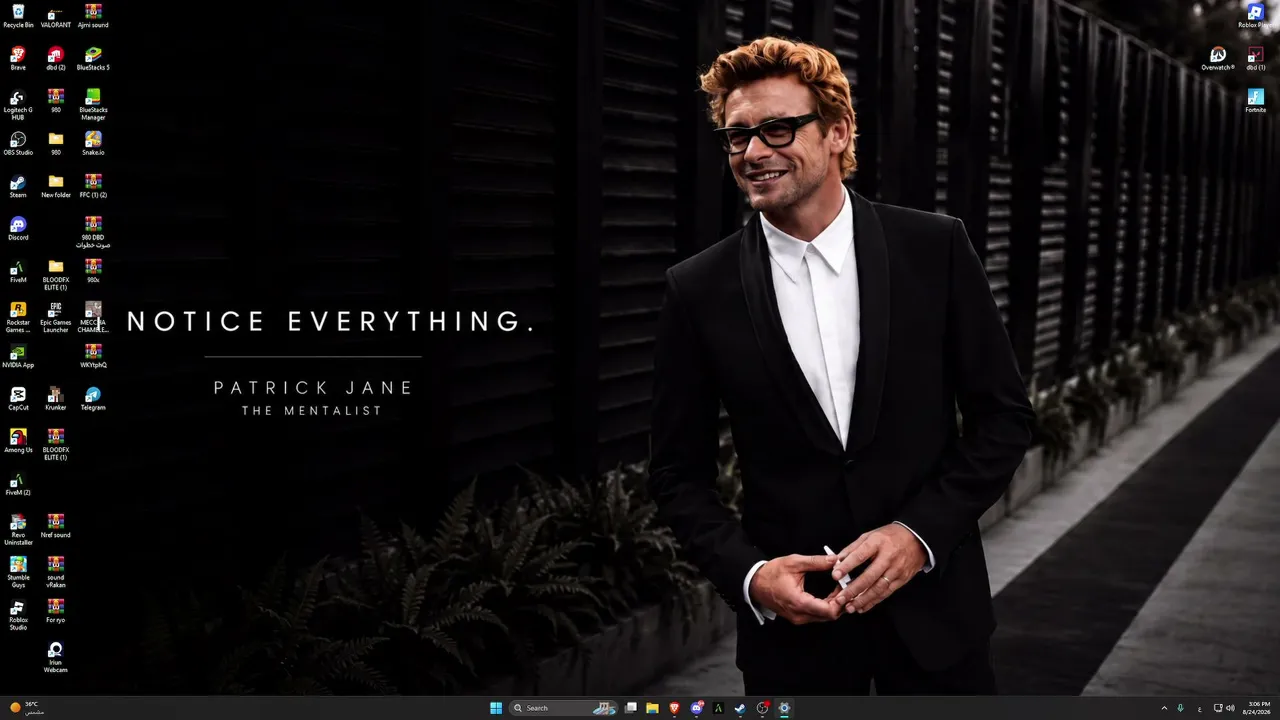Viewport: 1280px width, 720px height.
Task: Select the BLOODFX ELITE (1) folder
Action: pos(56,275)
